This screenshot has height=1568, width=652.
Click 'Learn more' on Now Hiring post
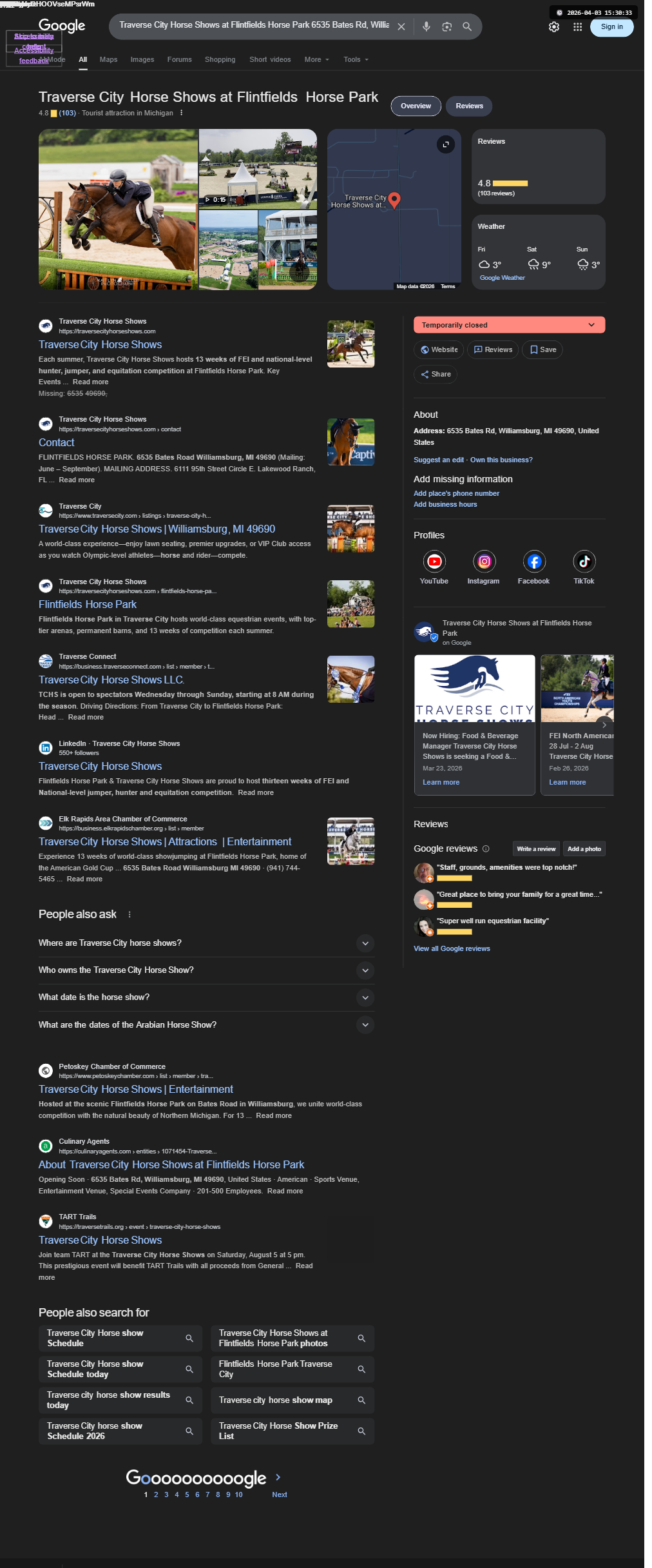coord(441,782)
